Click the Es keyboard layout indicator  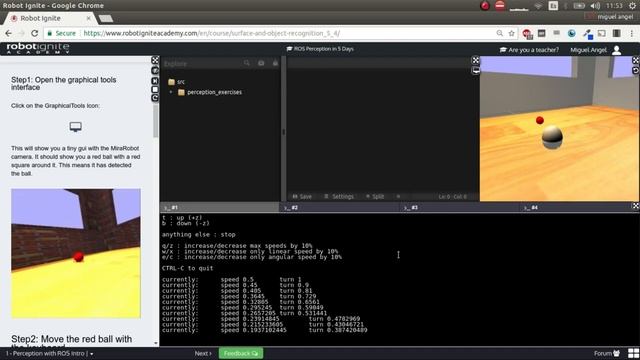tap(553, 6)
